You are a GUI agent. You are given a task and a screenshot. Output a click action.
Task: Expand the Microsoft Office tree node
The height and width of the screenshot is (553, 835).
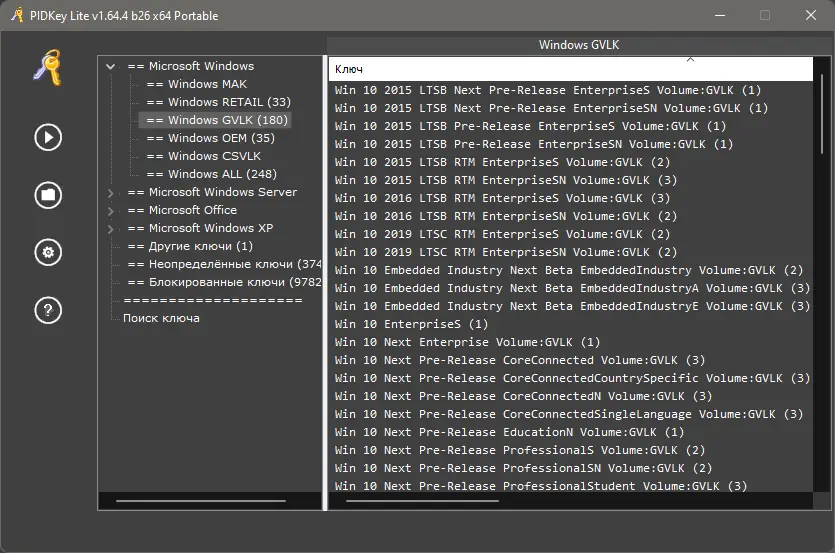[x=111, y=211]
